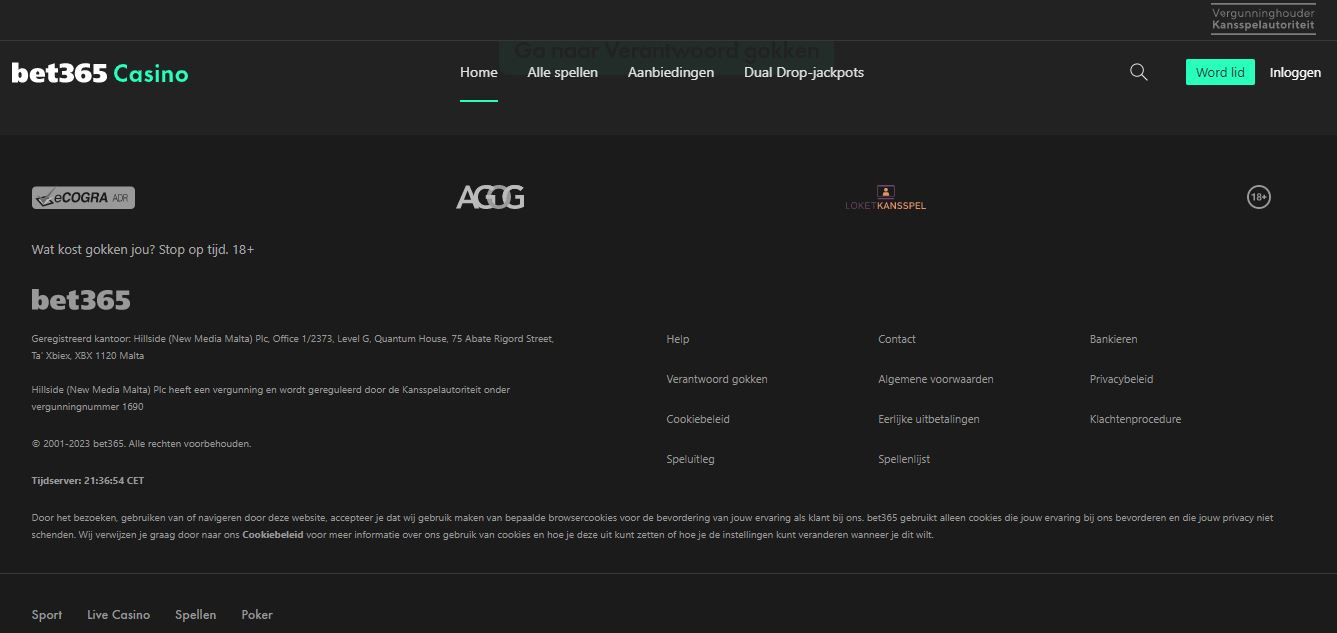The image size is (1337, 633).
Task: Click the bet365 Casino header logo
Action: [100, 73]
